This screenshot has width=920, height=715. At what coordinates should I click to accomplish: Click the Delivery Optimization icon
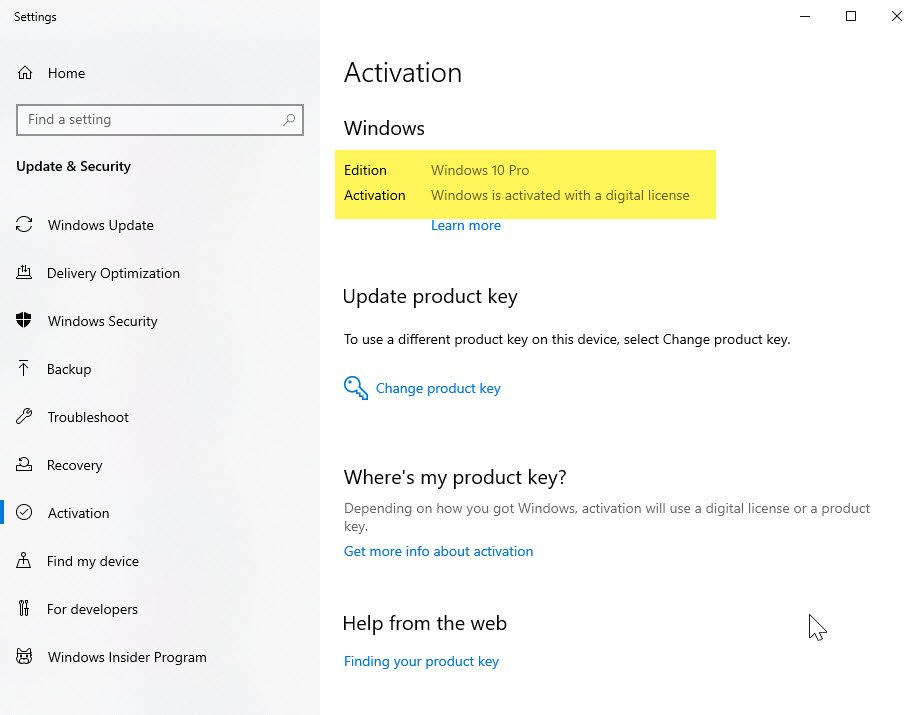point(24,272)
